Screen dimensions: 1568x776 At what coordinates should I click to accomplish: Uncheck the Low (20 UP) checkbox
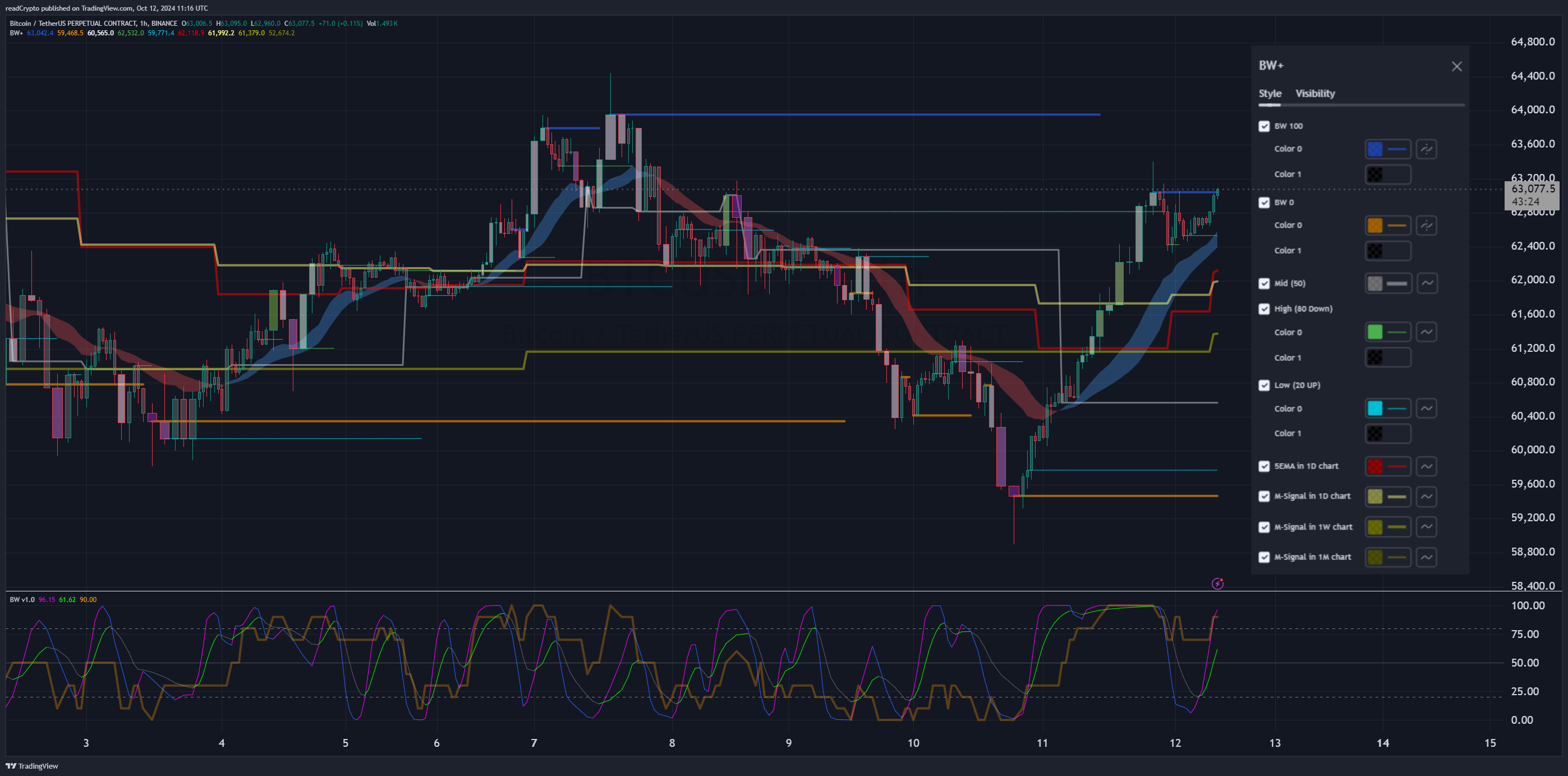coord(1264,385)
